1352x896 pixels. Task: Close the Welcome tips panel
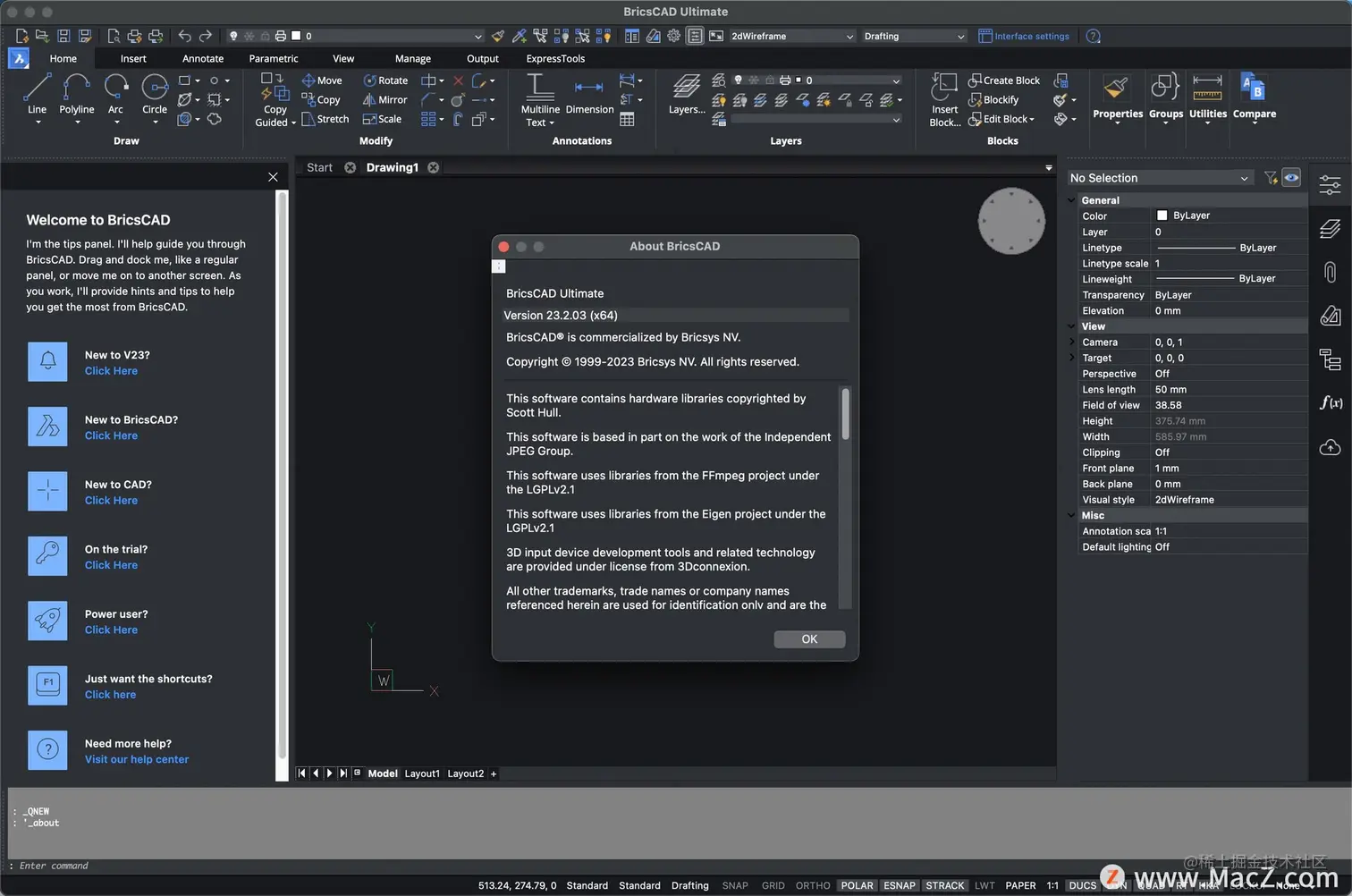273,177
